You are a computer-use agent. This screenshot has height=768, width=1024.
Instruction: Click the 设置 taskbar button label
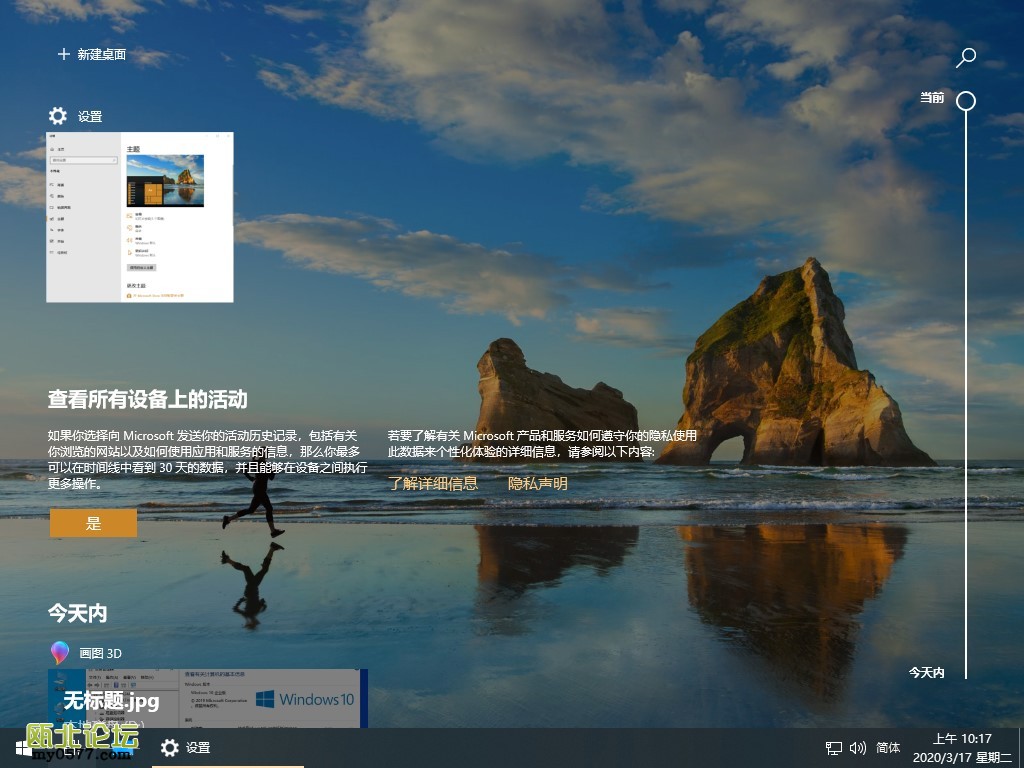click(x=198, y=748)
